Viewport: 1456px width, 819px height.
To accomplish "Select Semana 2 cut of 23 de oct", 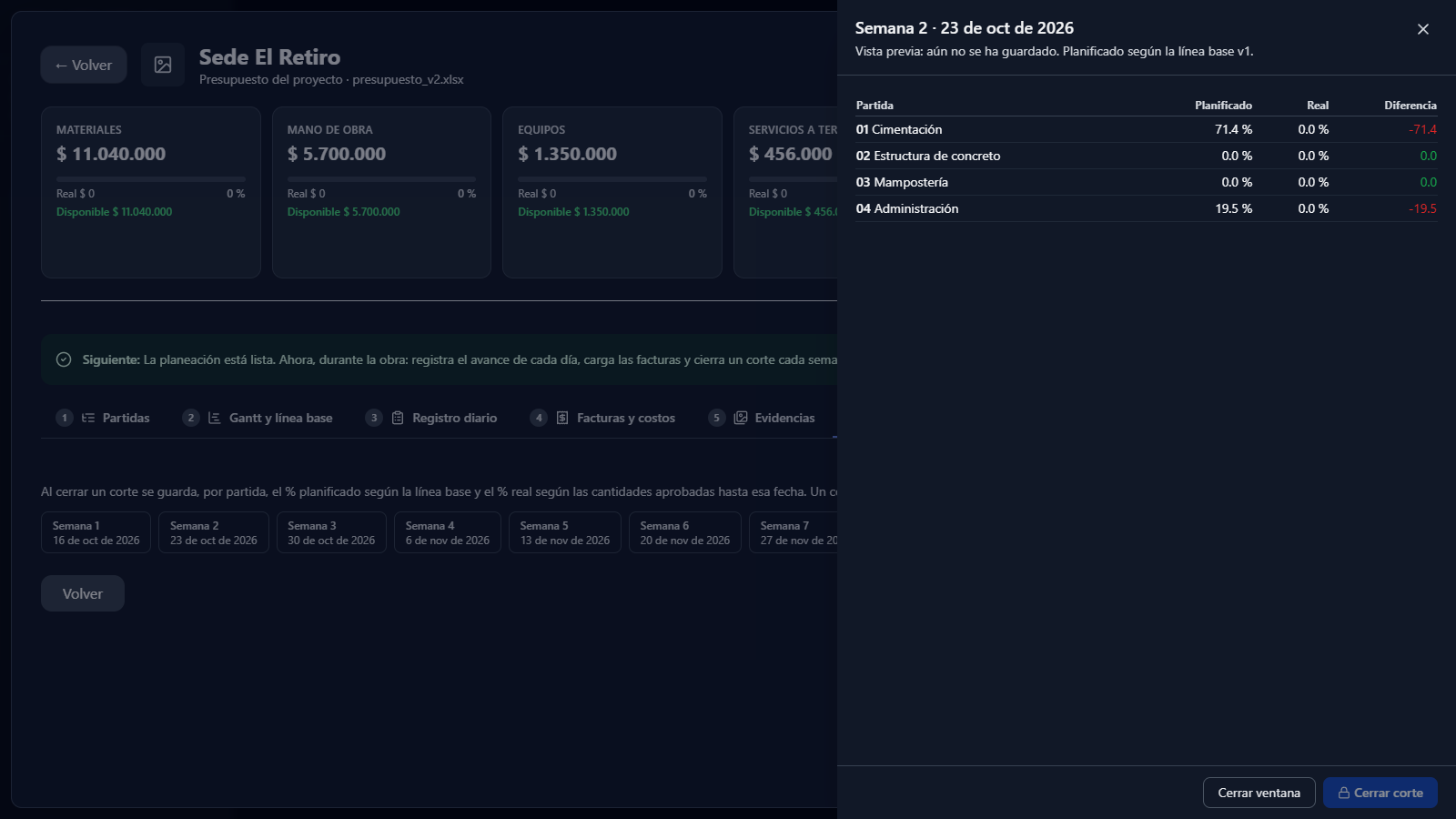I will coord(214,532).
